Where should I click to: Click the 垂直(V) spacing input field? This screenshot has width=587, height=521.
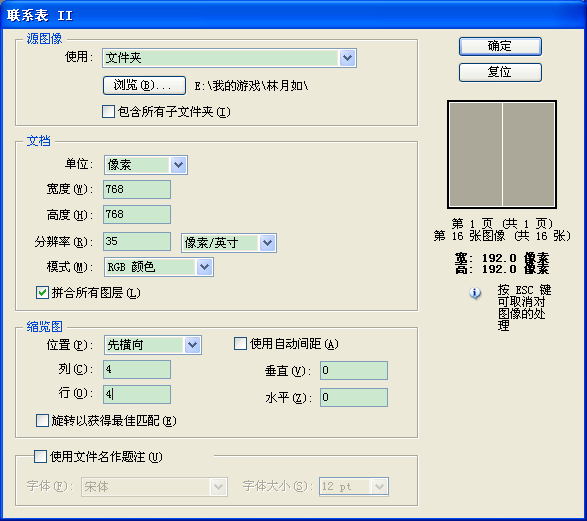(354, 371)
